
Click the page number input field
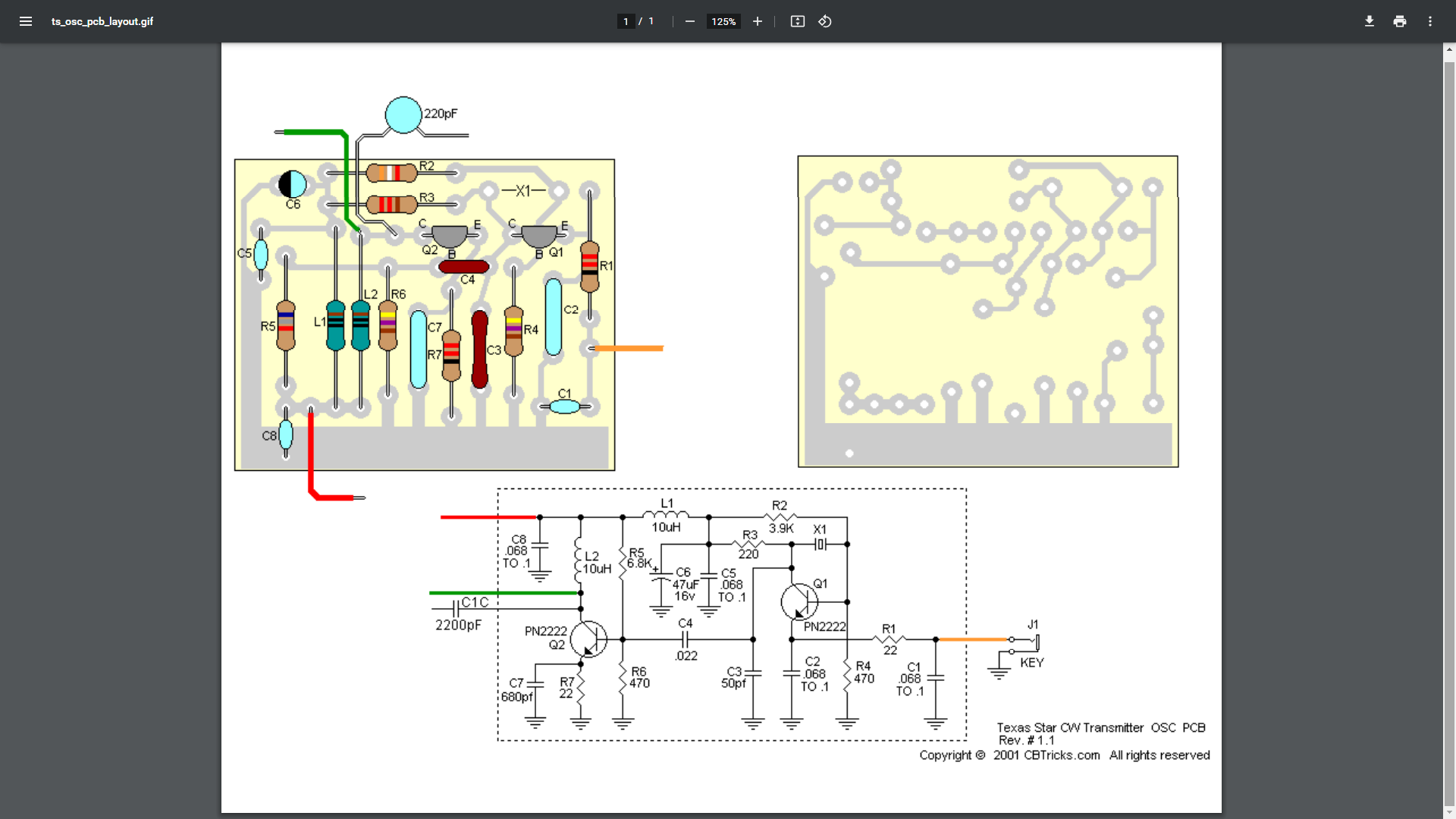pyautogui.click(x=626, y=21)
